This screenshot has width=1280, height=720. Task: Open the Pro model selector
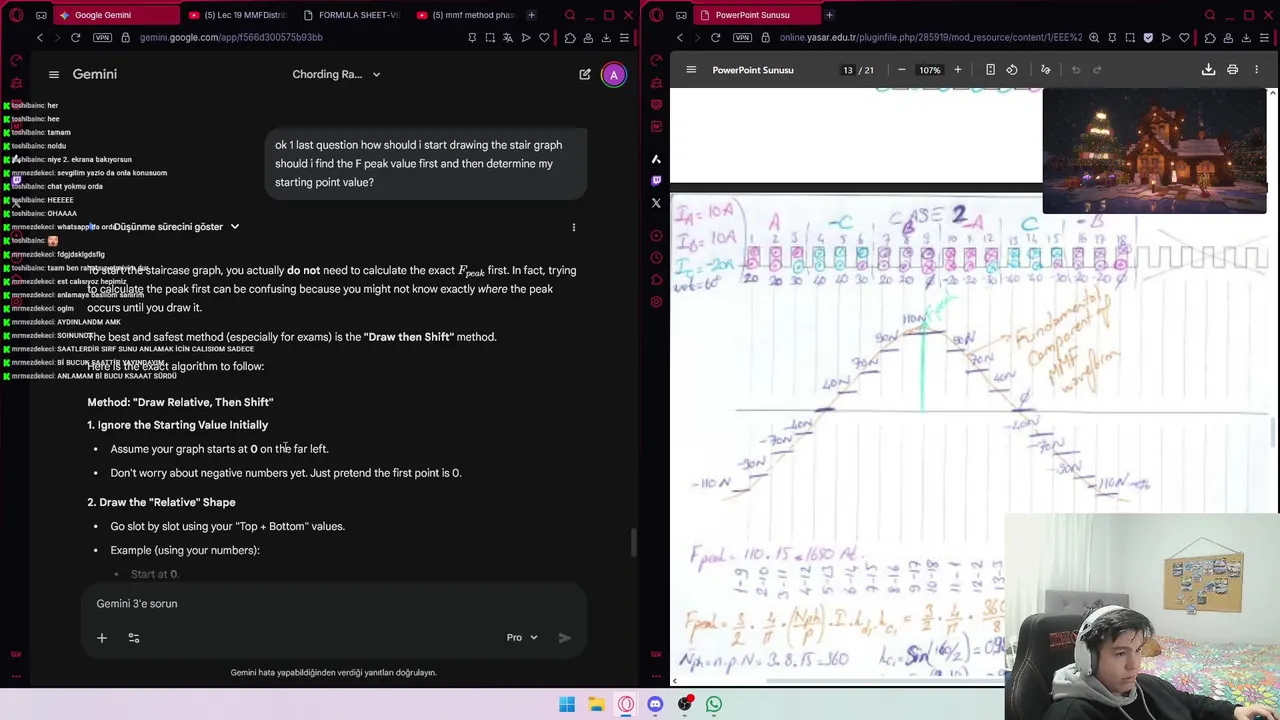coord(522,637)
